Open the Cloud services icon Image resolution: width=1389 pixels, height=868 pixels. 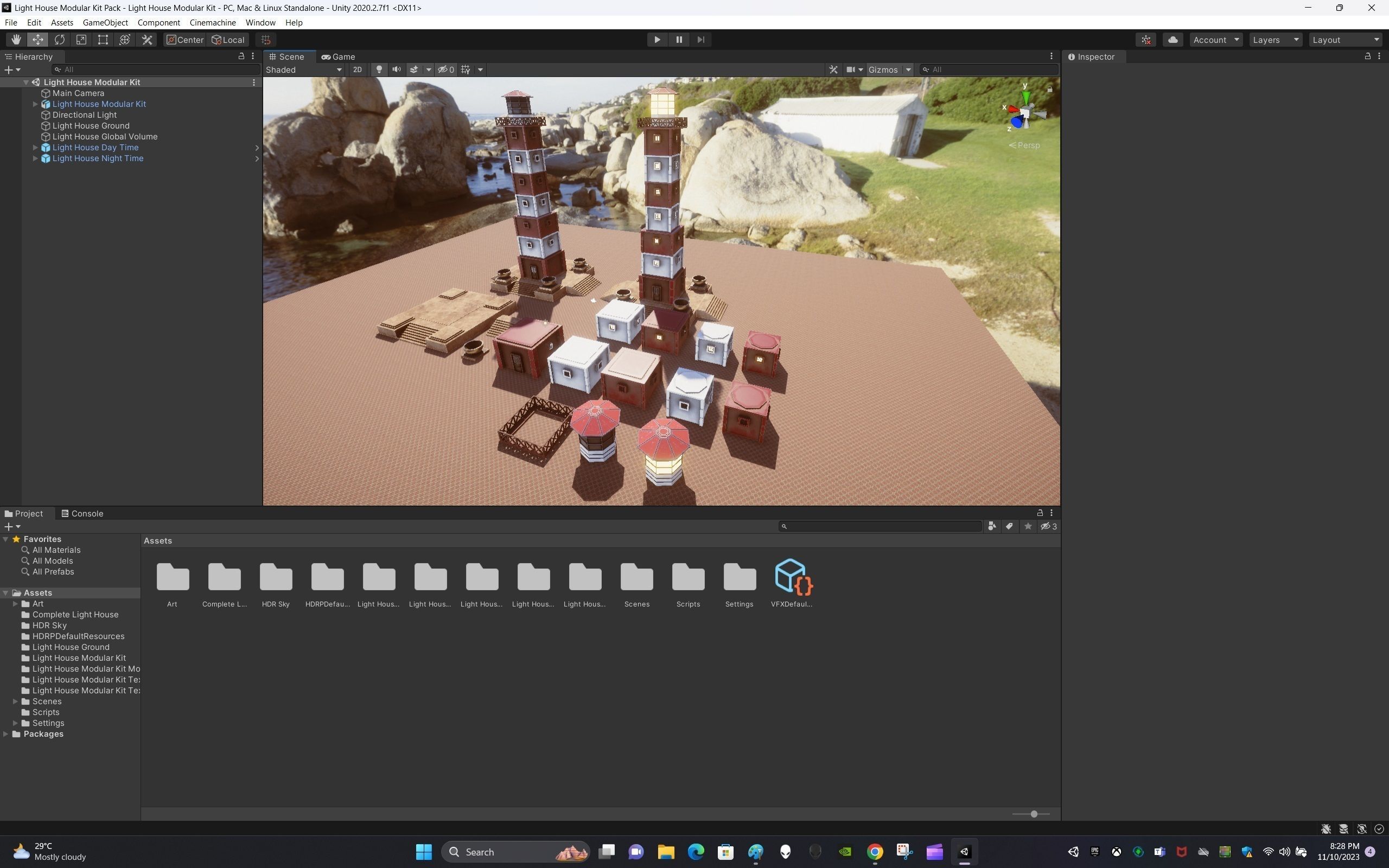(x=1172, y=40)
